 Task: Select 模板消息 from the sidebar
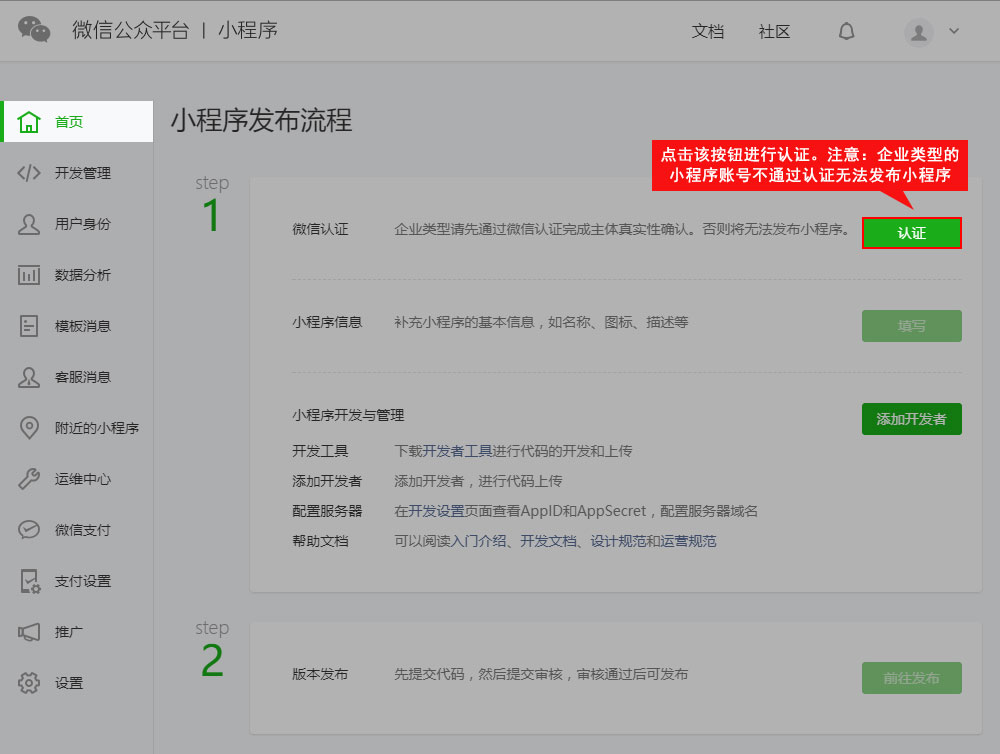pyautogui.click(x=82, y=326)
